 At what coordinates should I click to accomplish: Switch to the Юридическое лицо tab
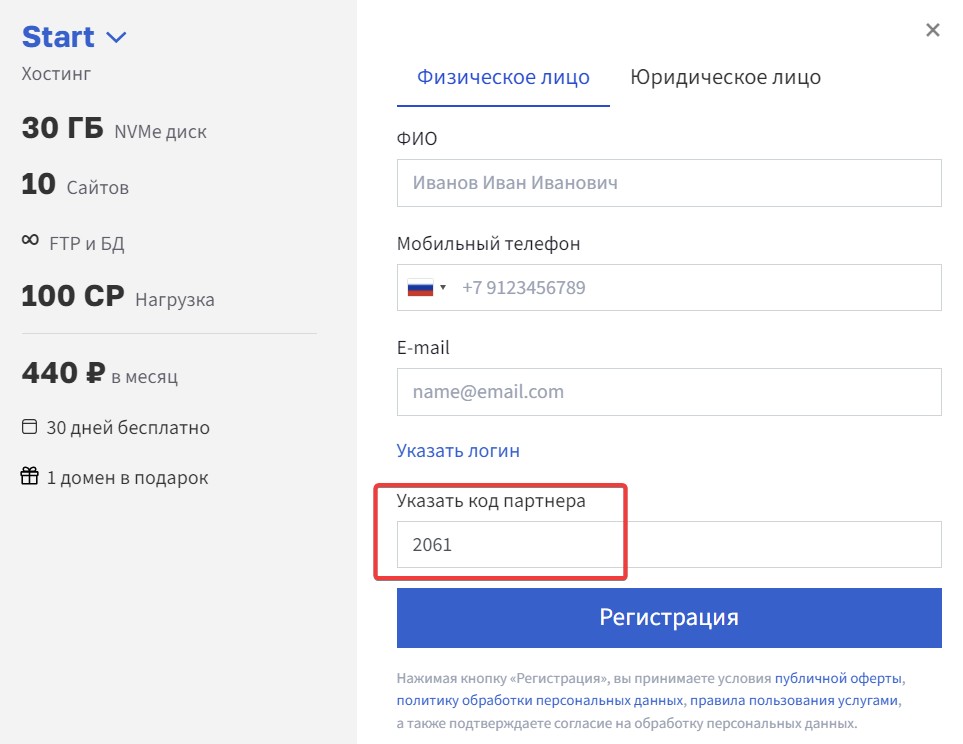click(x=724, y=77)
